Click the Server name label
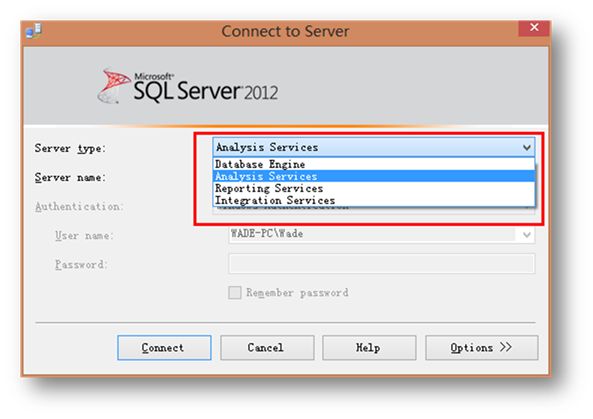The height and width of the screenshot is (419, 593). click(x=70, y=177)
